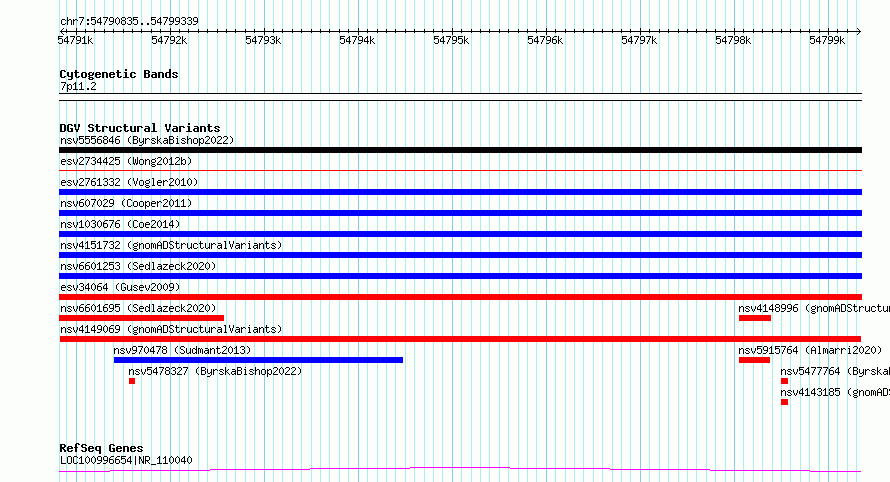Click the 54796k ruler tick label

pyautogui.click(x=545, y=40)
